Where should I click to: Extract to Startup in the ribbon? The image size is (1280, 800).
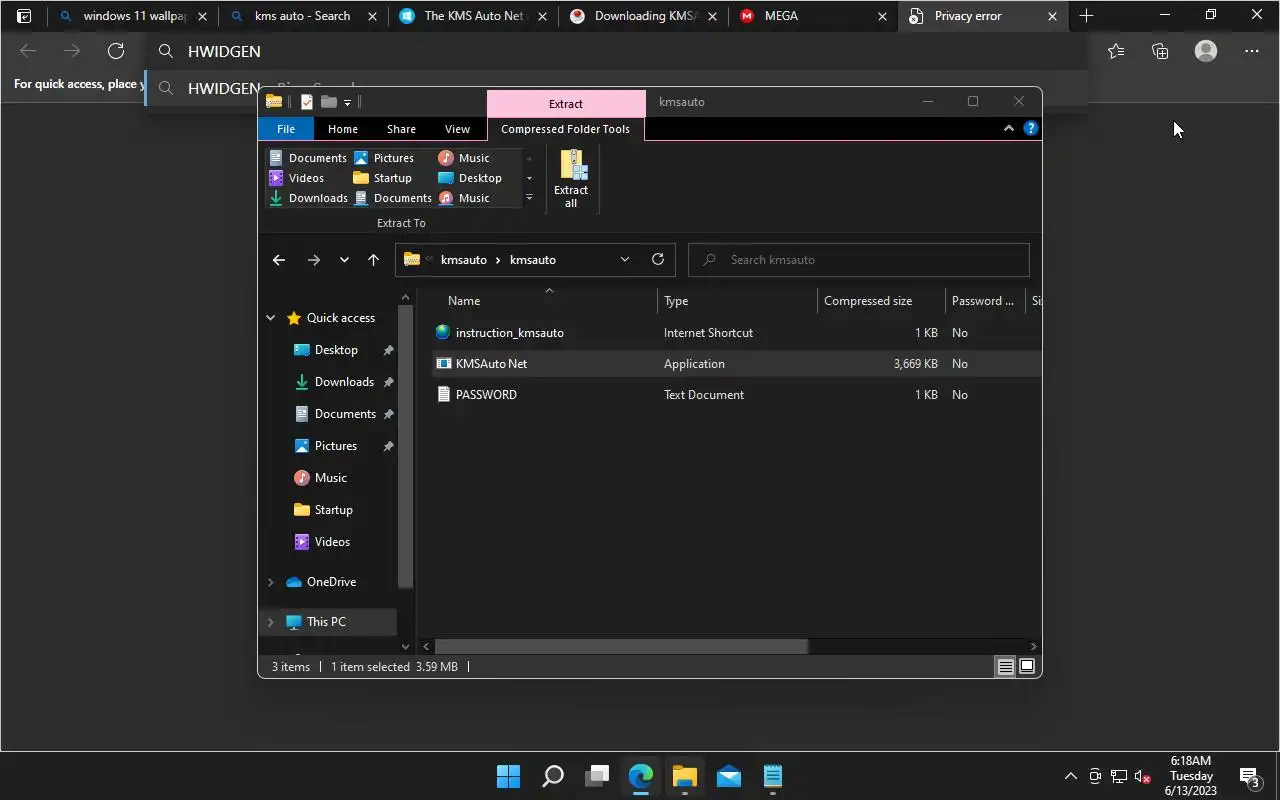click(382, 178)
